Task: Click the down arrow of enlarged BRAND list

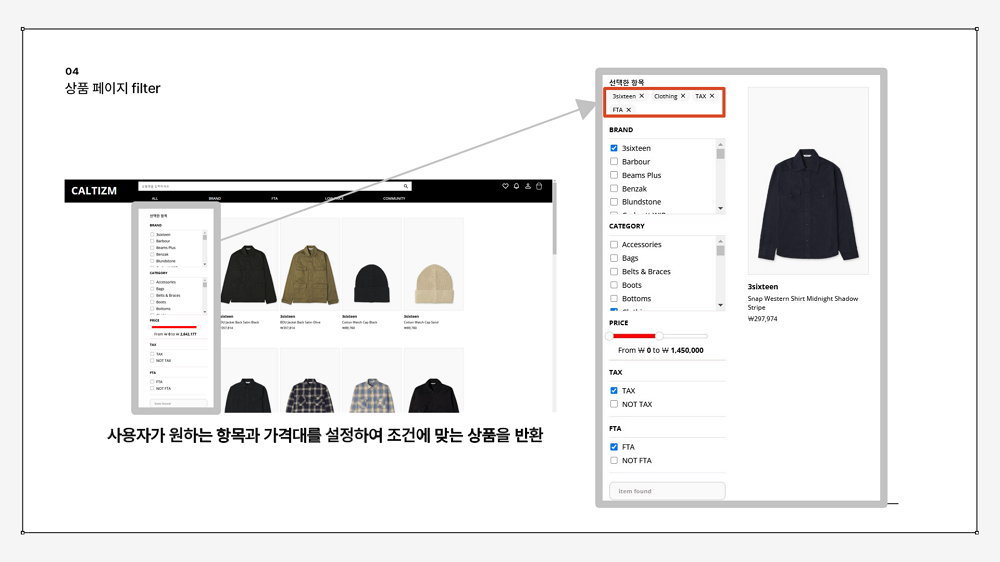Action: [721, 209]
